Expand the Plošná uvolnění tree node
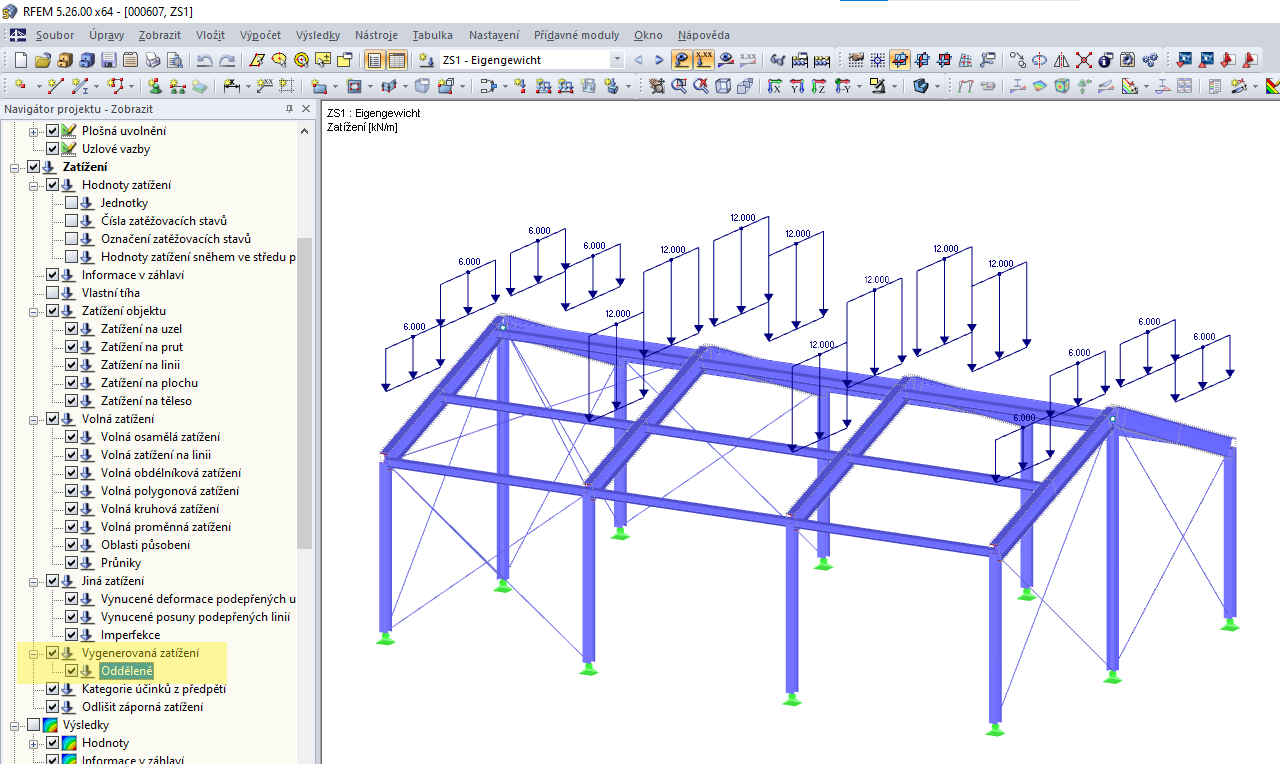 [34, 131]
